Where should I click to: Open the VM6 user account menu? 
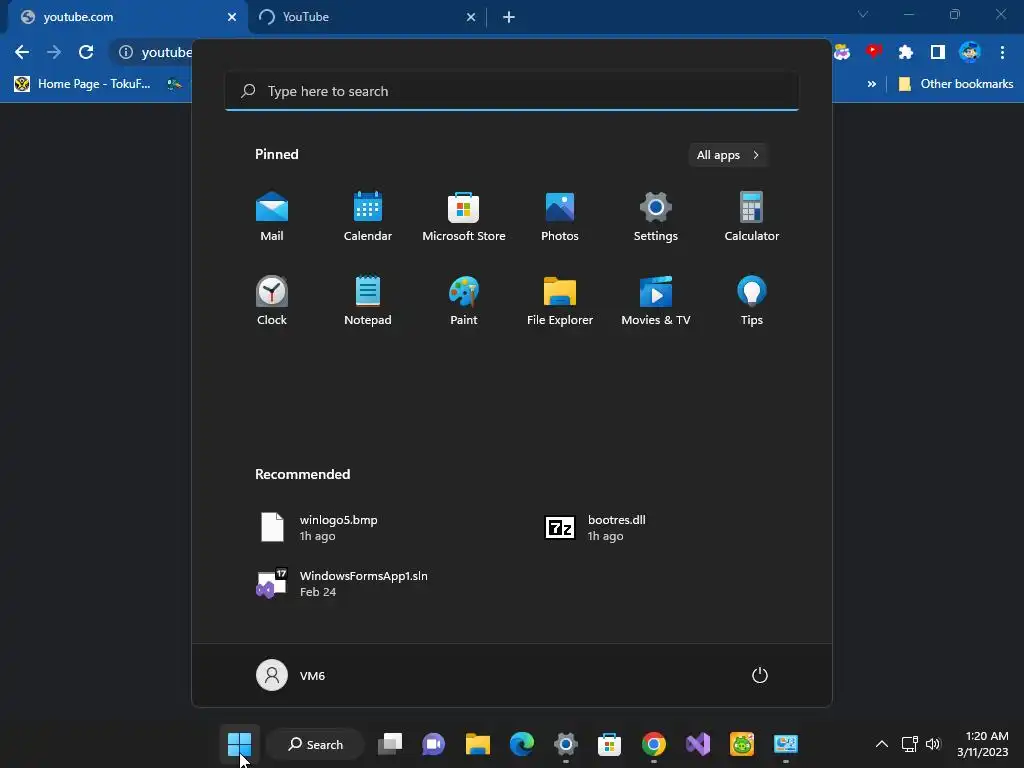pos(291,675)
